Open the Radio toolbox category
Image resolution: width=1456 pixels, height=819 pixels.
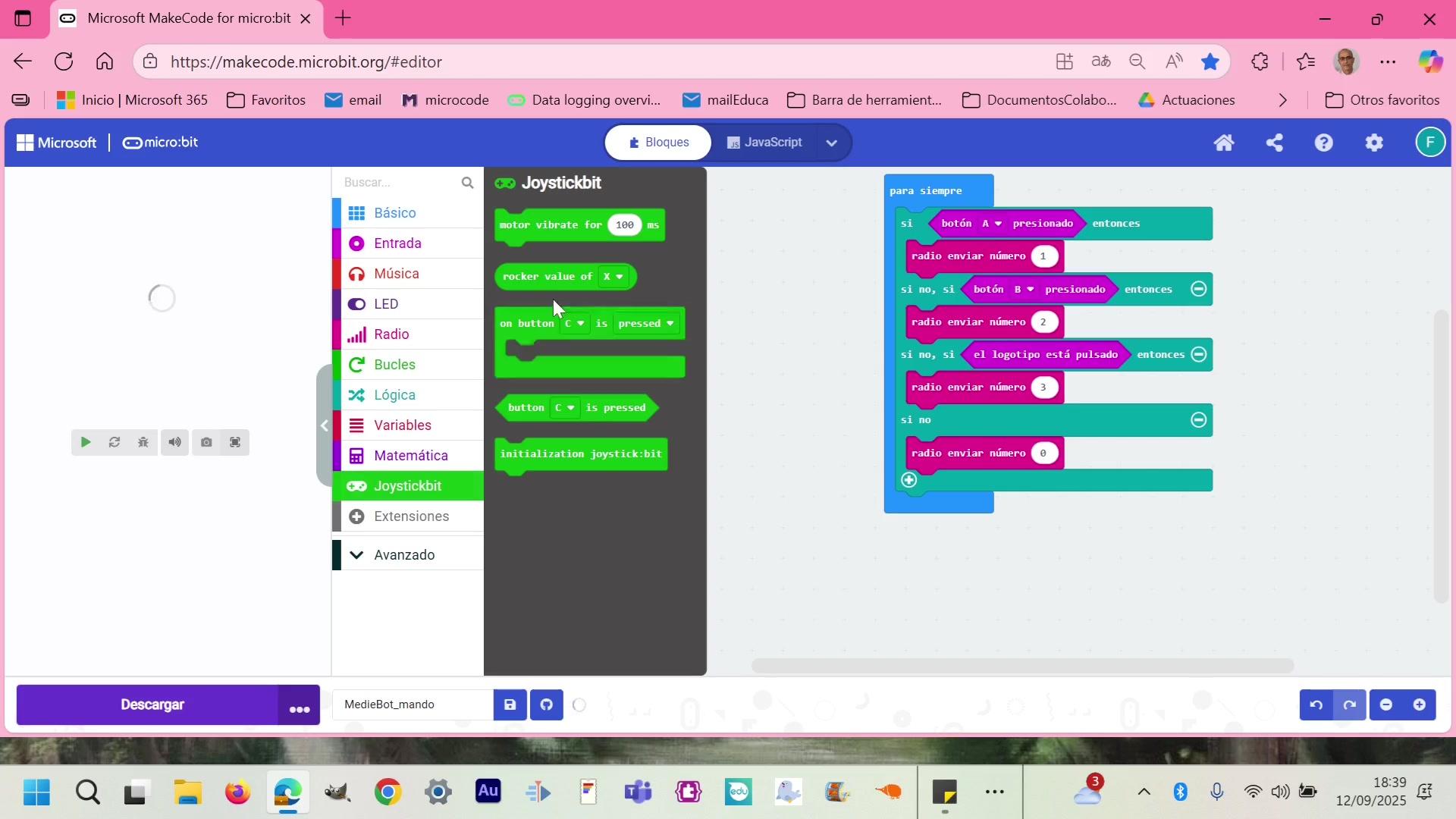pos(391,334)
